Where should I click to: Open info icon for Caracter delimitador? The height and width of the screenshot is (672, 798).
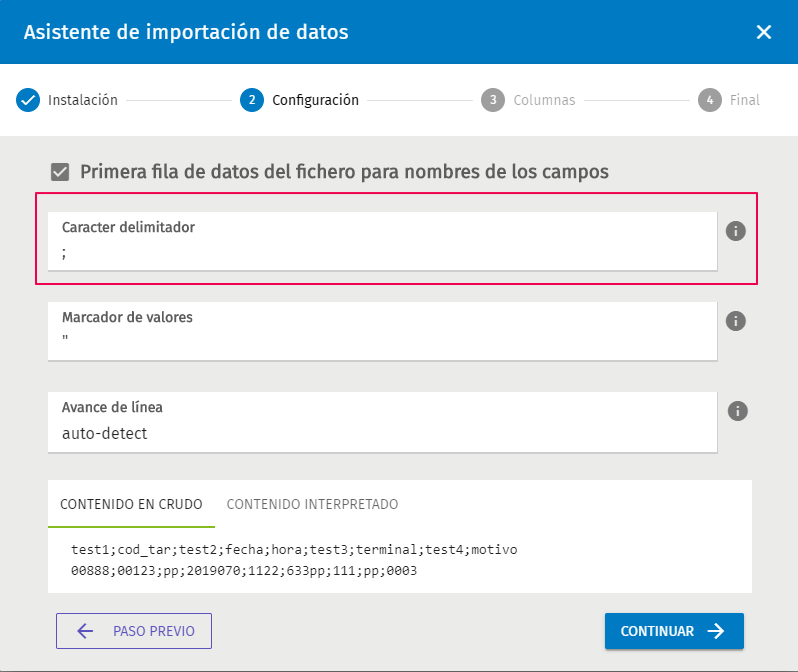tap(735, 231)
